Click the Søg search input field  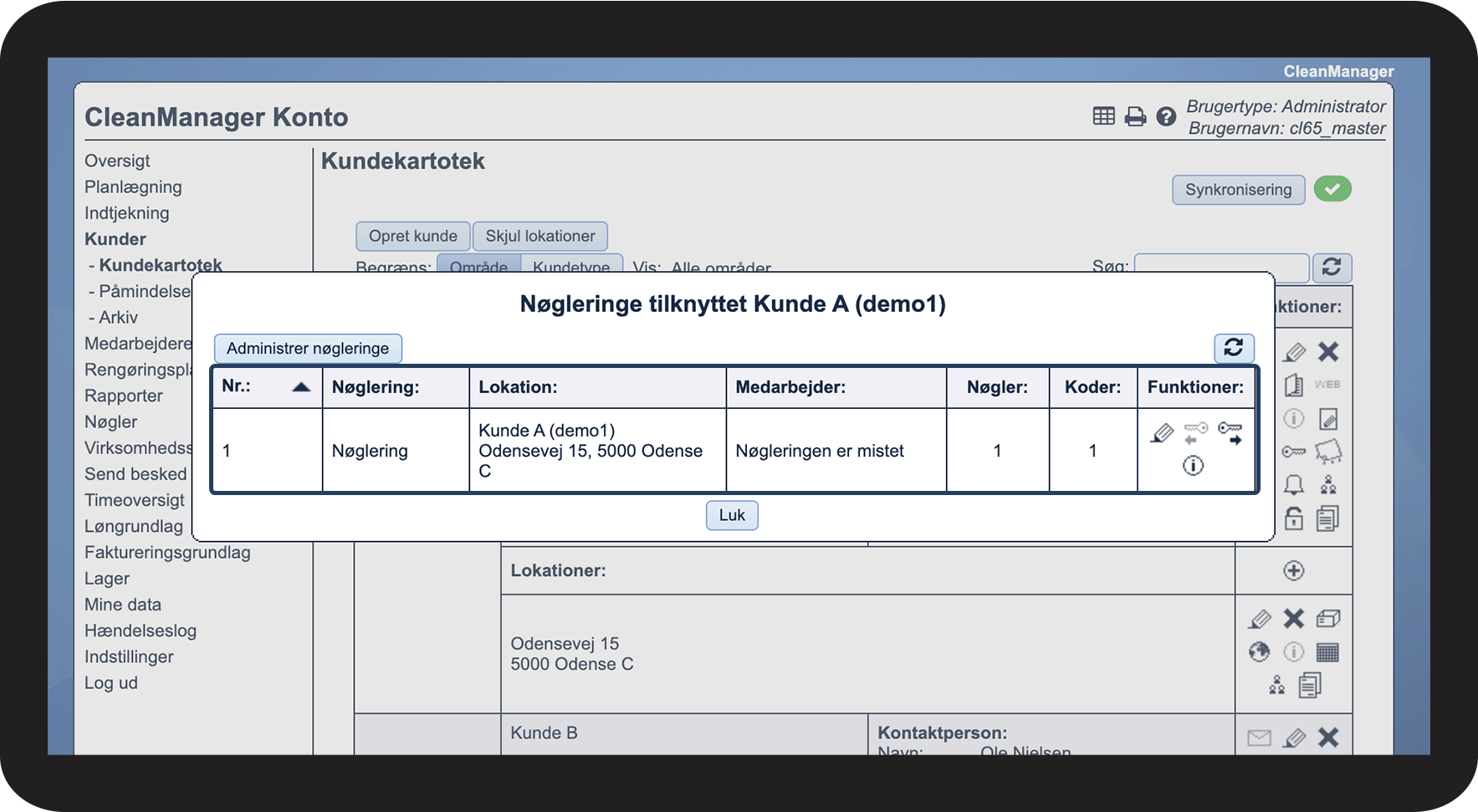1220,268
